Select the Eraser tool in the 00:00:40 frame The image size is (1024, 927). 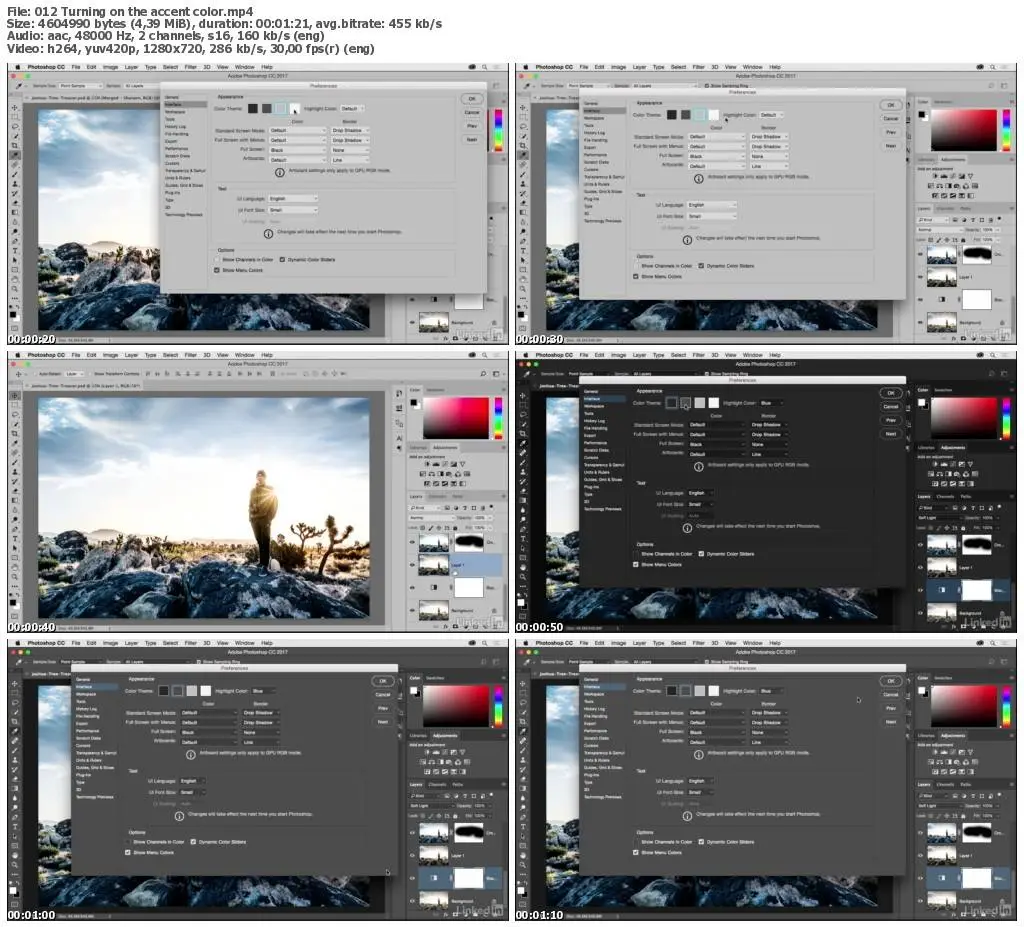(15, 491)
